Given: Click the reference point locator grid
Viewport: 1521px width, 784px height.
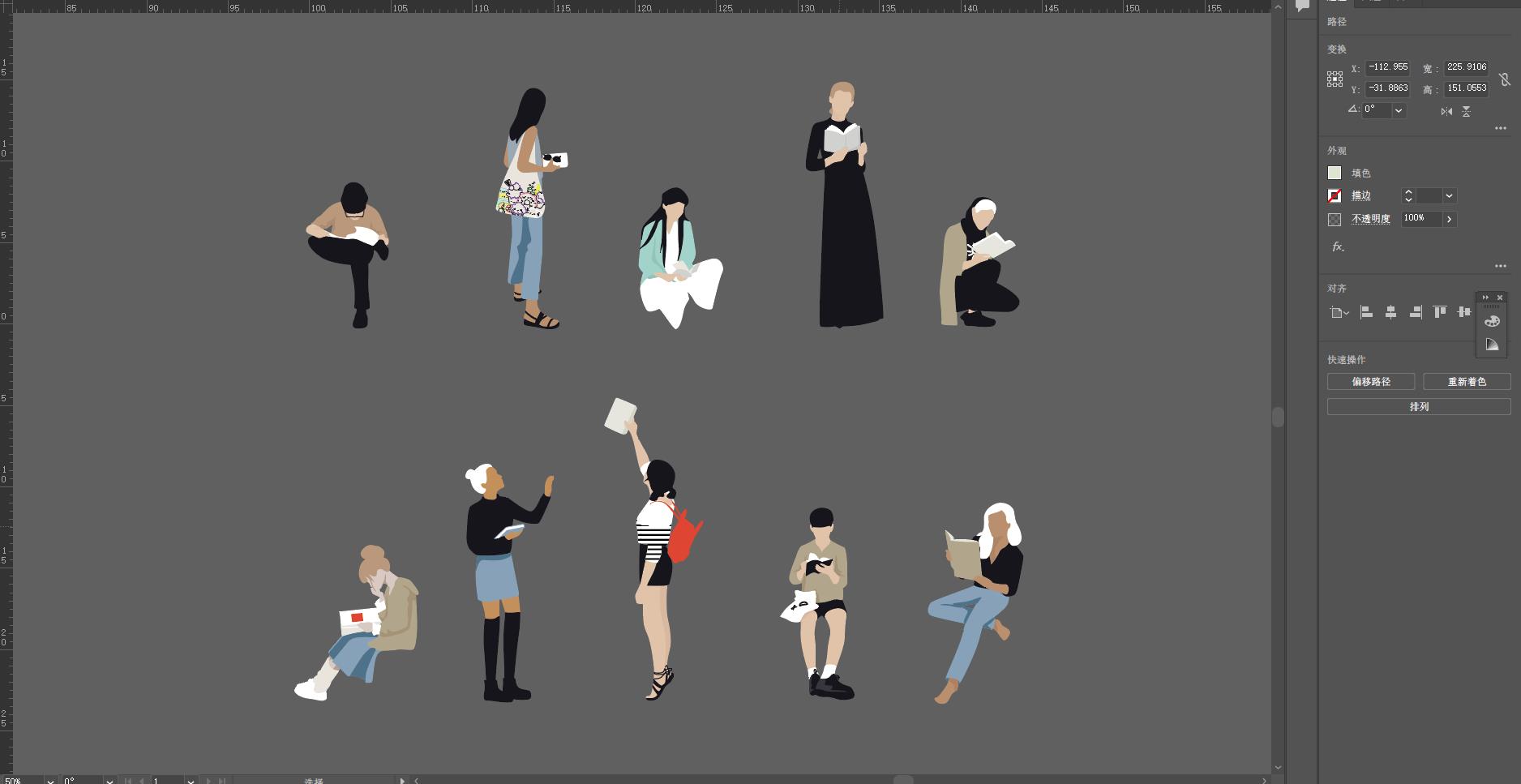Looking at the screenshot, I should point(1335,79).
